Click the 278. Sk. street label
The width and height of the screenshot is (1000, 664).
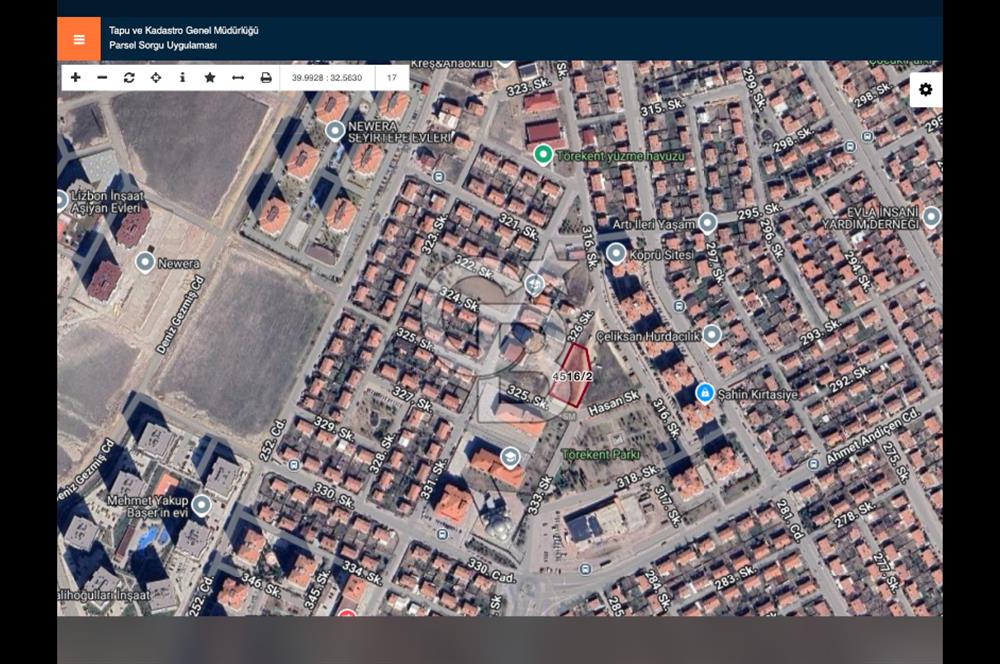click(x=855, y=513)
